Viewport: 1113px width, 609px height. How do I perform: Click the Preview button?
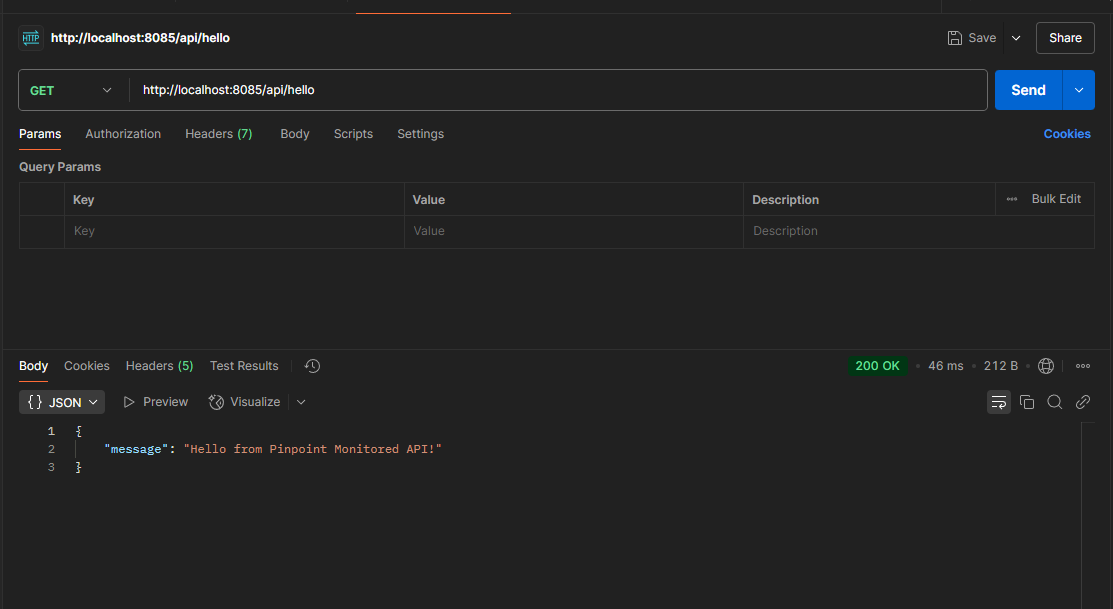[155, 402]
